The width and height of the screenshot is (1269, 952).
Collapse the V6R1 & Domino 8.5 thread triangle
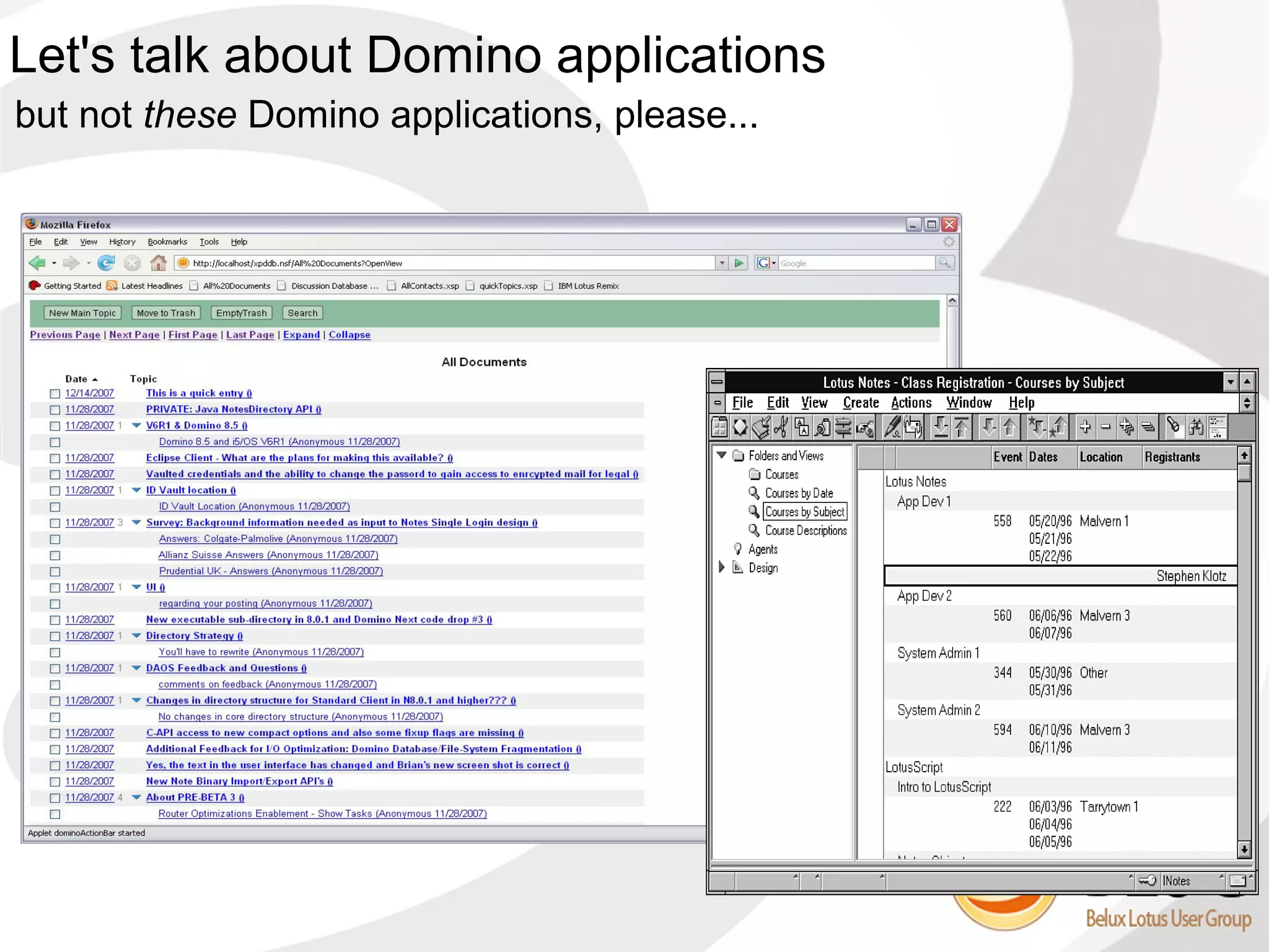pyautogui.click(x=136, y=426)
